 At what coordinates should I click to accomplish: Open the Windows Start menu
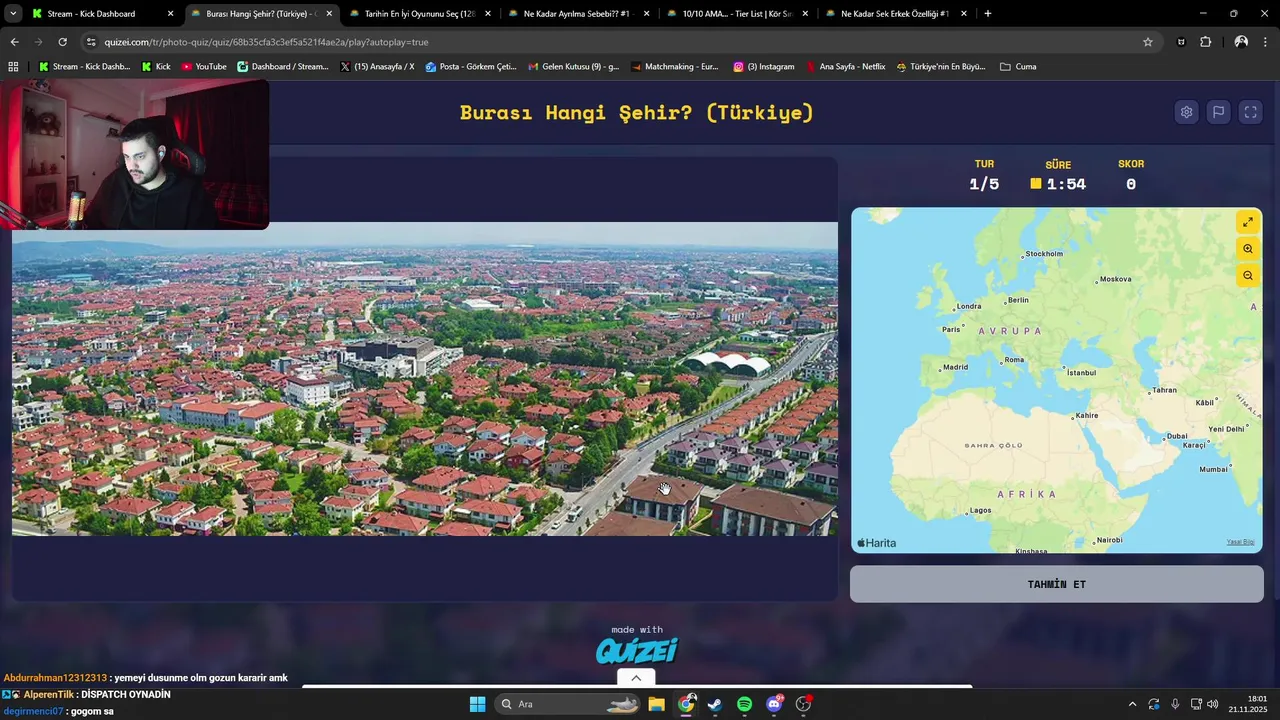[477, 704]
